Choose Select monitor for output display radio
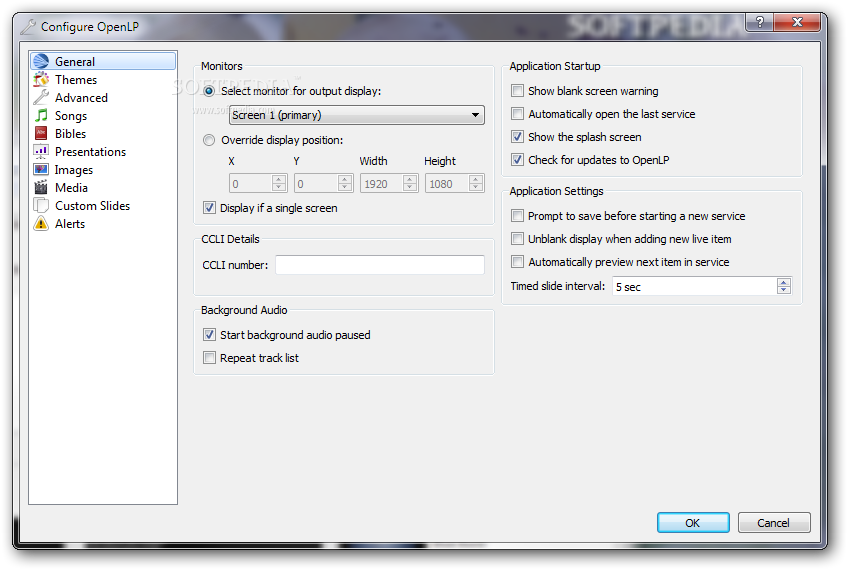 pyautogui.click(x=209, y=91)
